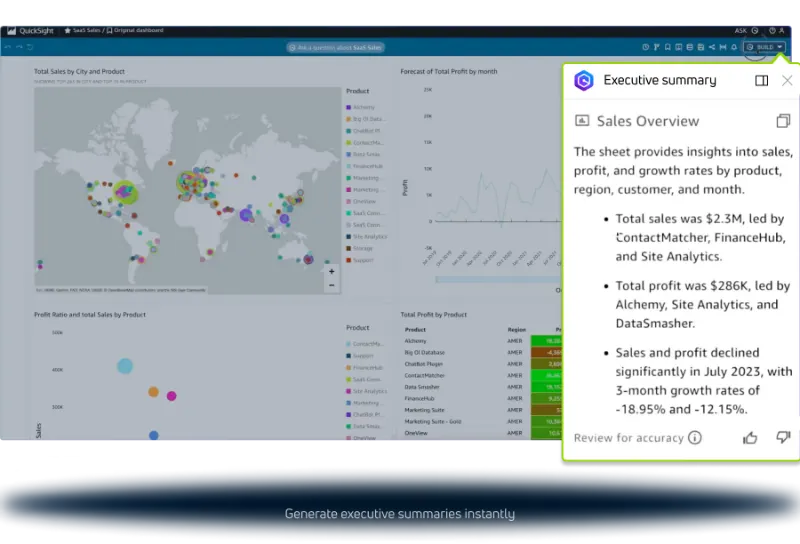Open the Ask a question about SaaS Sales bar
The image size is (800, 544).
tap(335, 47)
